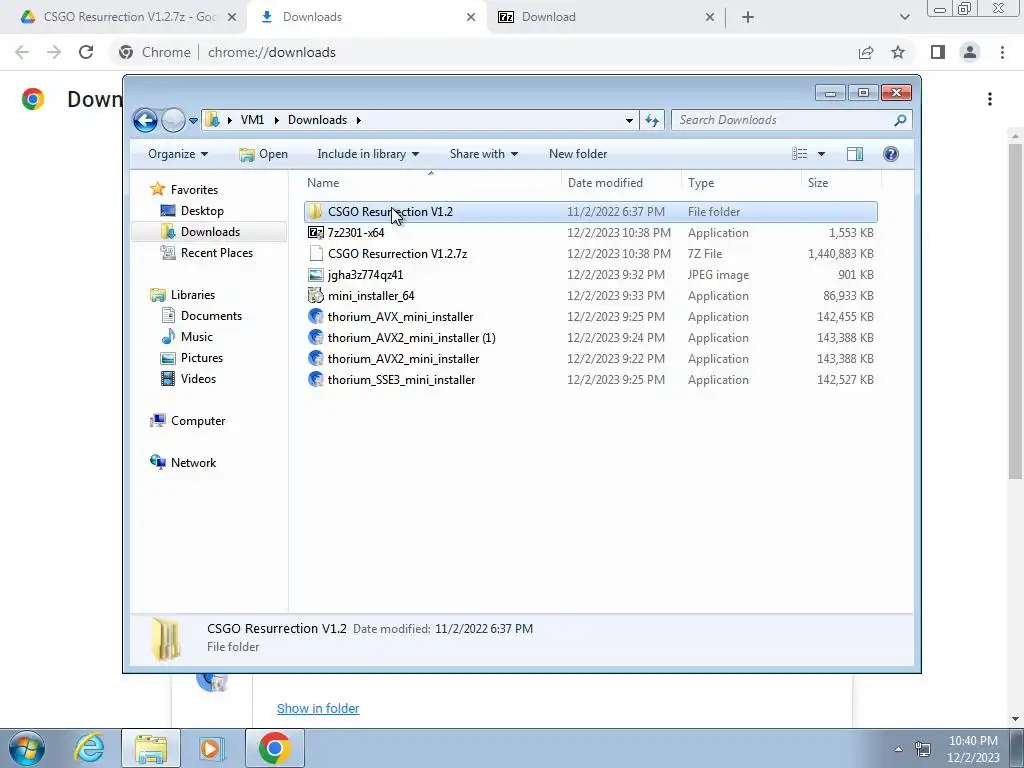Open Desktop in the navigation pane

click(202, 211)
